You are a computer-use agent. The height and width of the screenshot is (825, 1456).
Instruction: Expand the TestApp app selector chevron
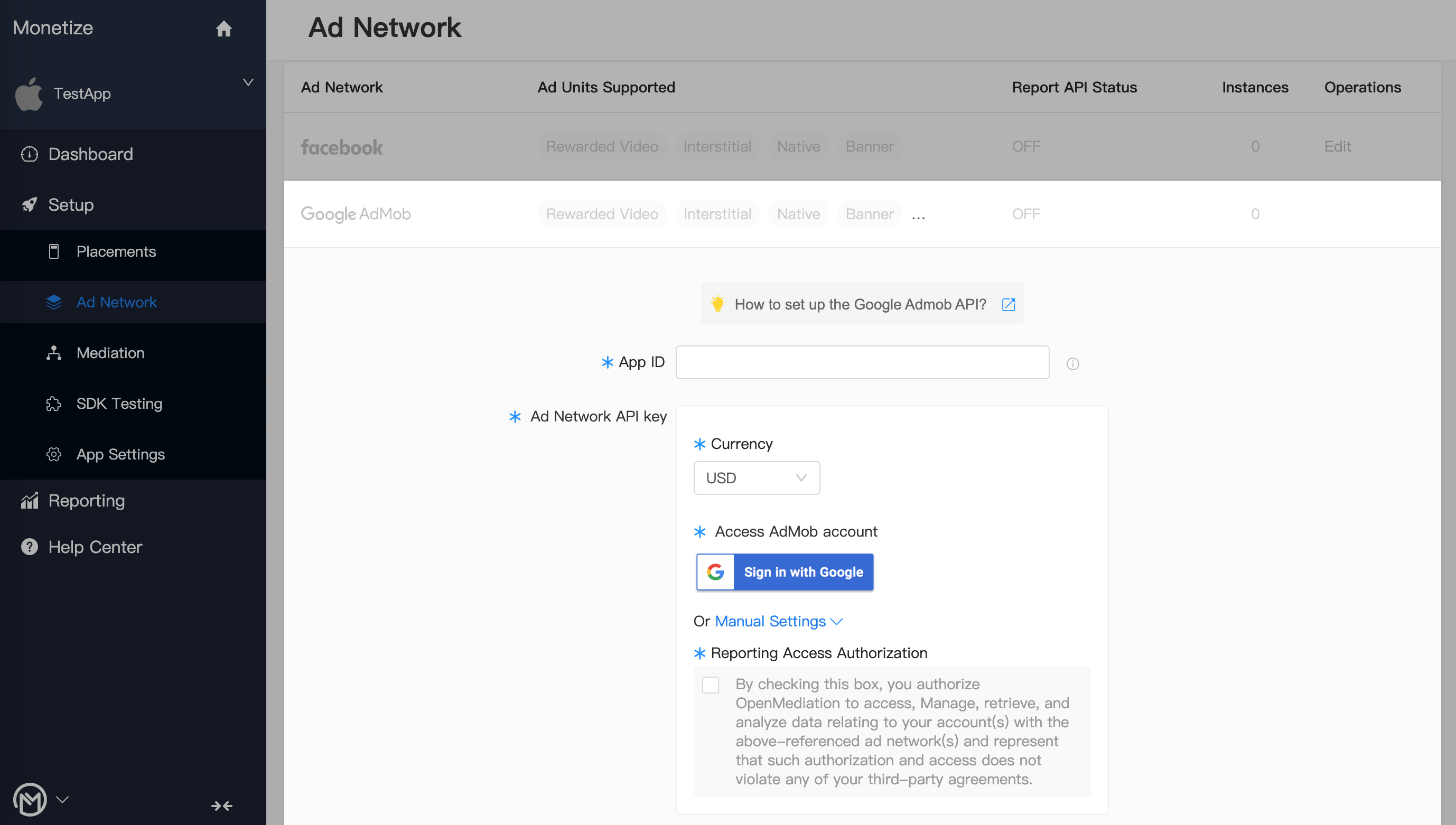click(248, 82)
